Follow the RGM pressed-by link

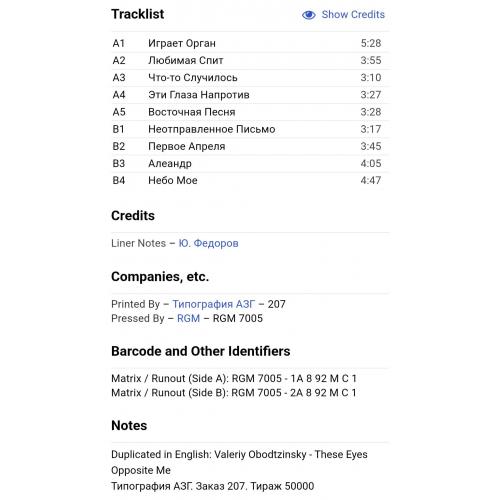coord(188,318)
